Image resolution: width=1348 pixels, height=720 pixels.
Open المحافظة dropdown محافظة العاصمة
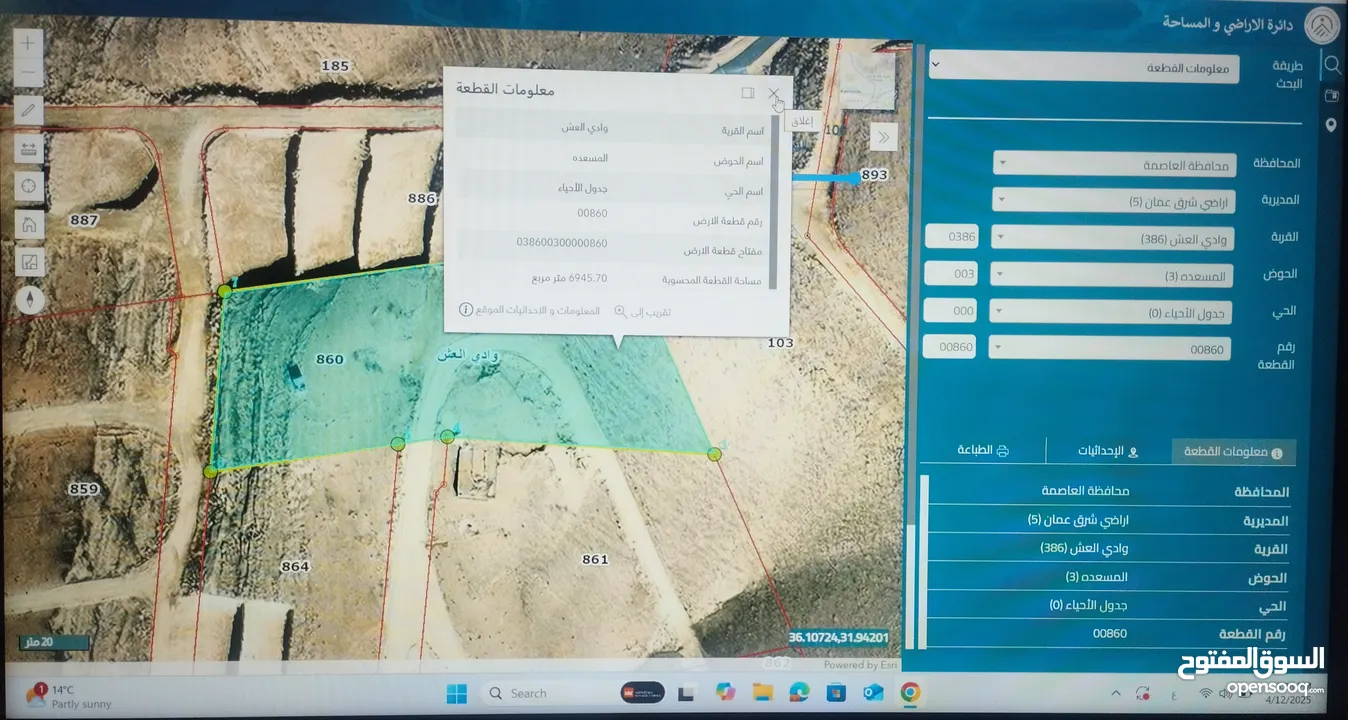pos(1114,164)
